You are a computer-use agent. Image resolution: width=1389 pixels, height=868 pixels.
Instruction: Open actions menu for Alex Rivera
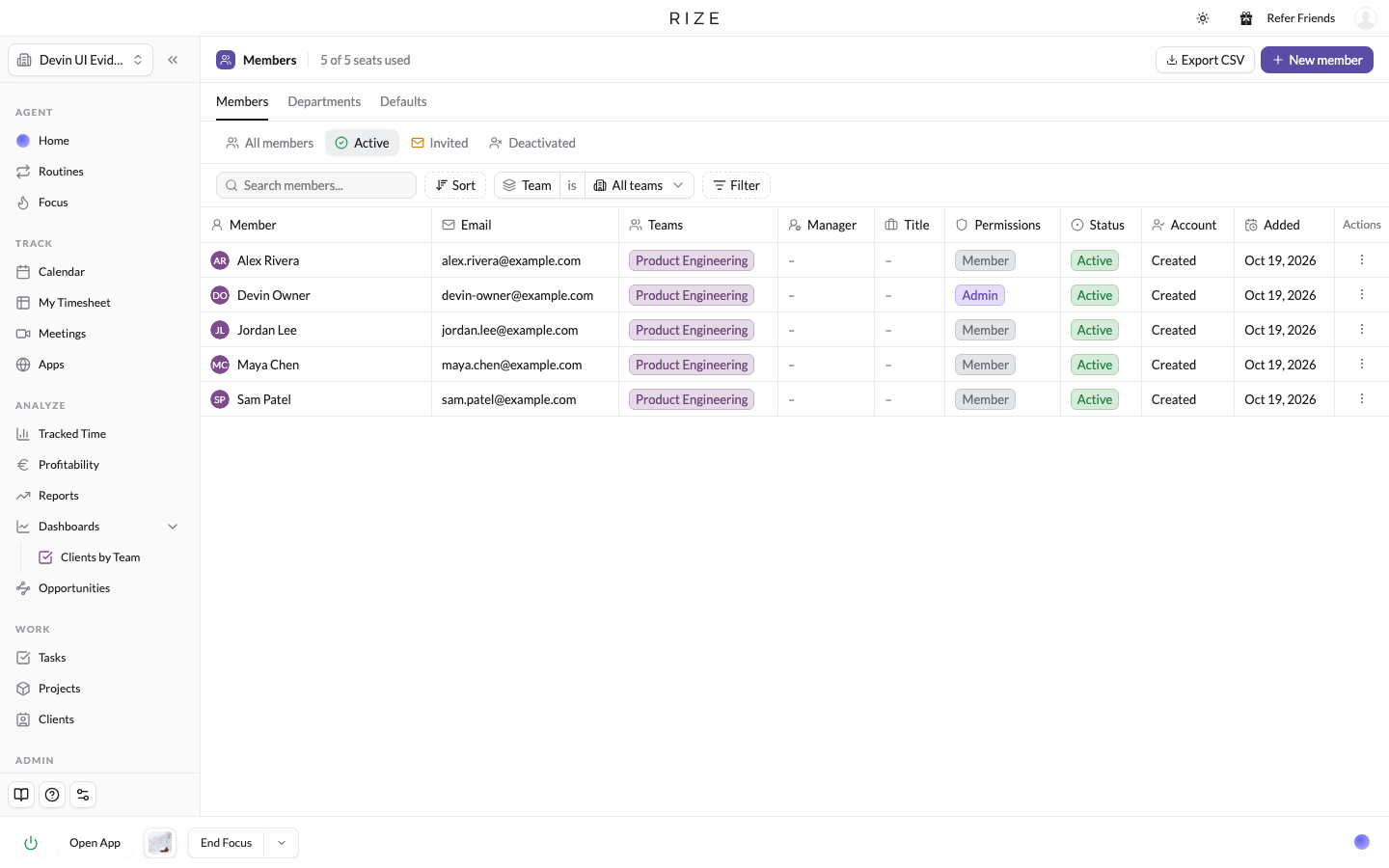[x=1362, y=259]
